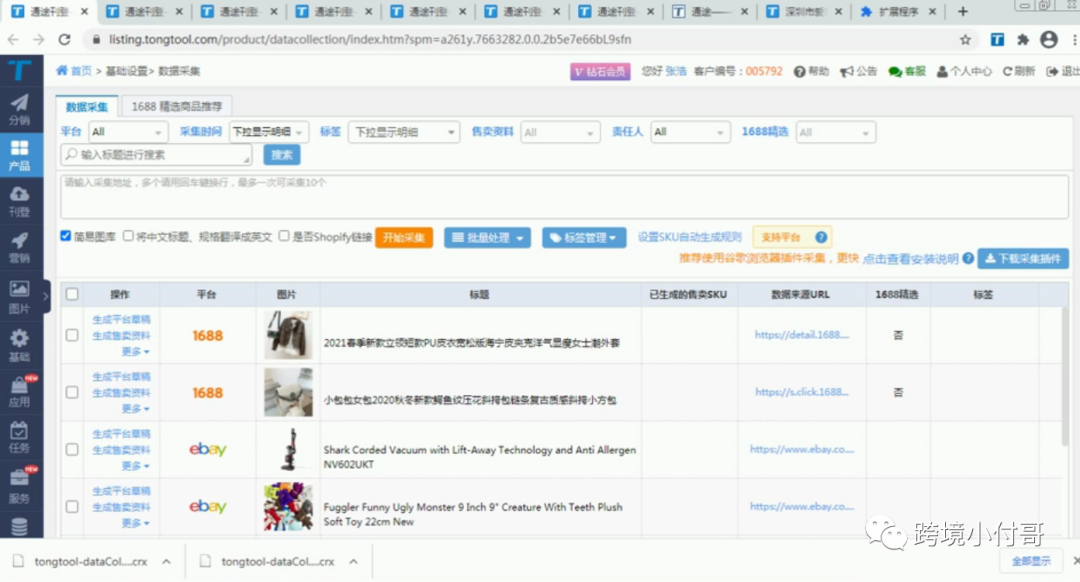Select the 数据采集 tab
The width and height of the screenshot is (1080, 582).
[x=87, y=106]
